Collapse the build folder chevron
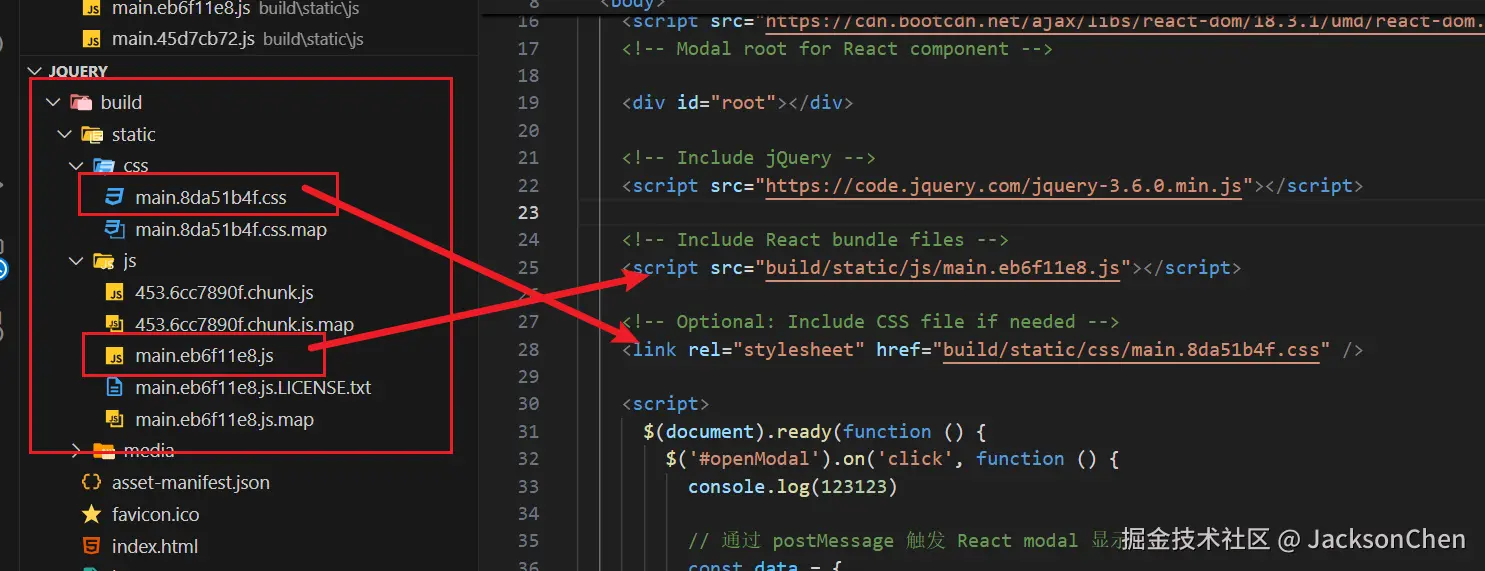 coord(52,102)
